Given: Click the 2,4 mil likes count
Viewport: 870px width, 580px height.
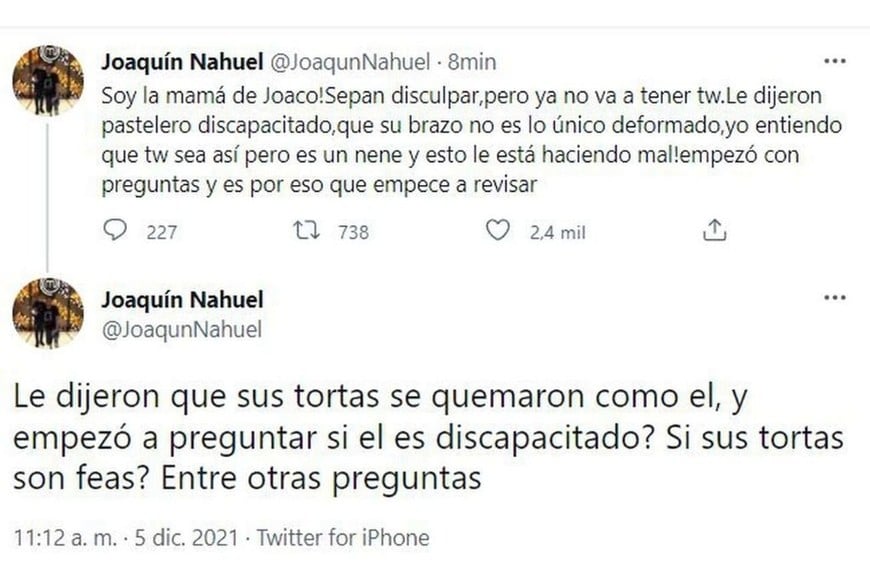Looking at the screenshot, I should [x=557, y=232].
